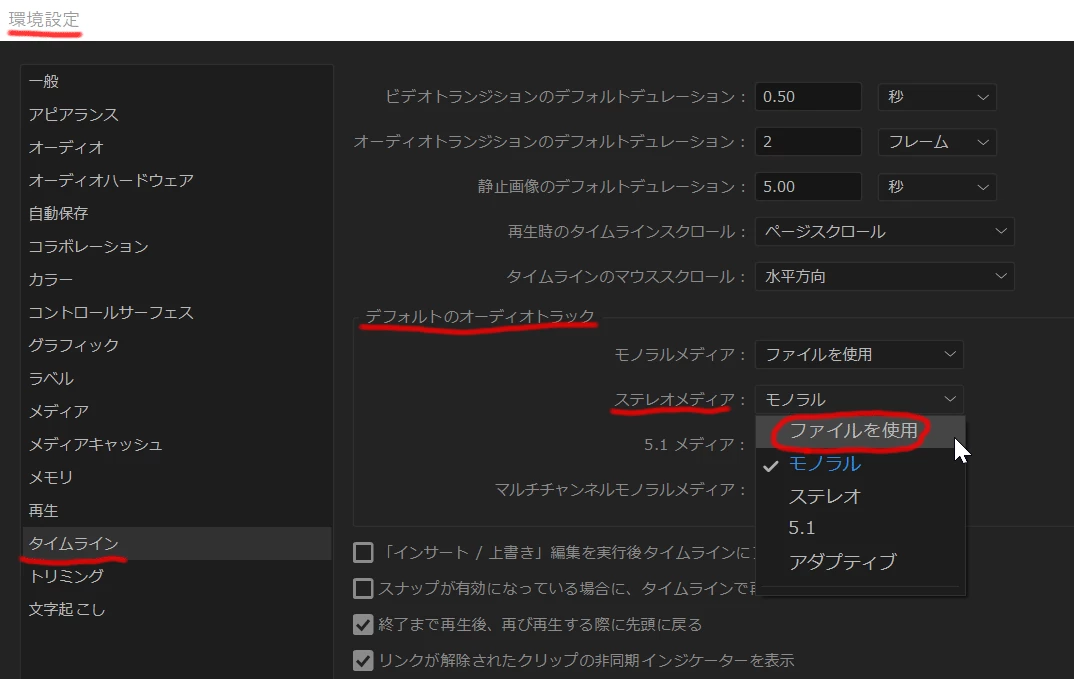Choose アダプティブ option in dropdown list
Image resolution: width=1074 pixels, height=679 pixels.
click(x=860, y=562)
